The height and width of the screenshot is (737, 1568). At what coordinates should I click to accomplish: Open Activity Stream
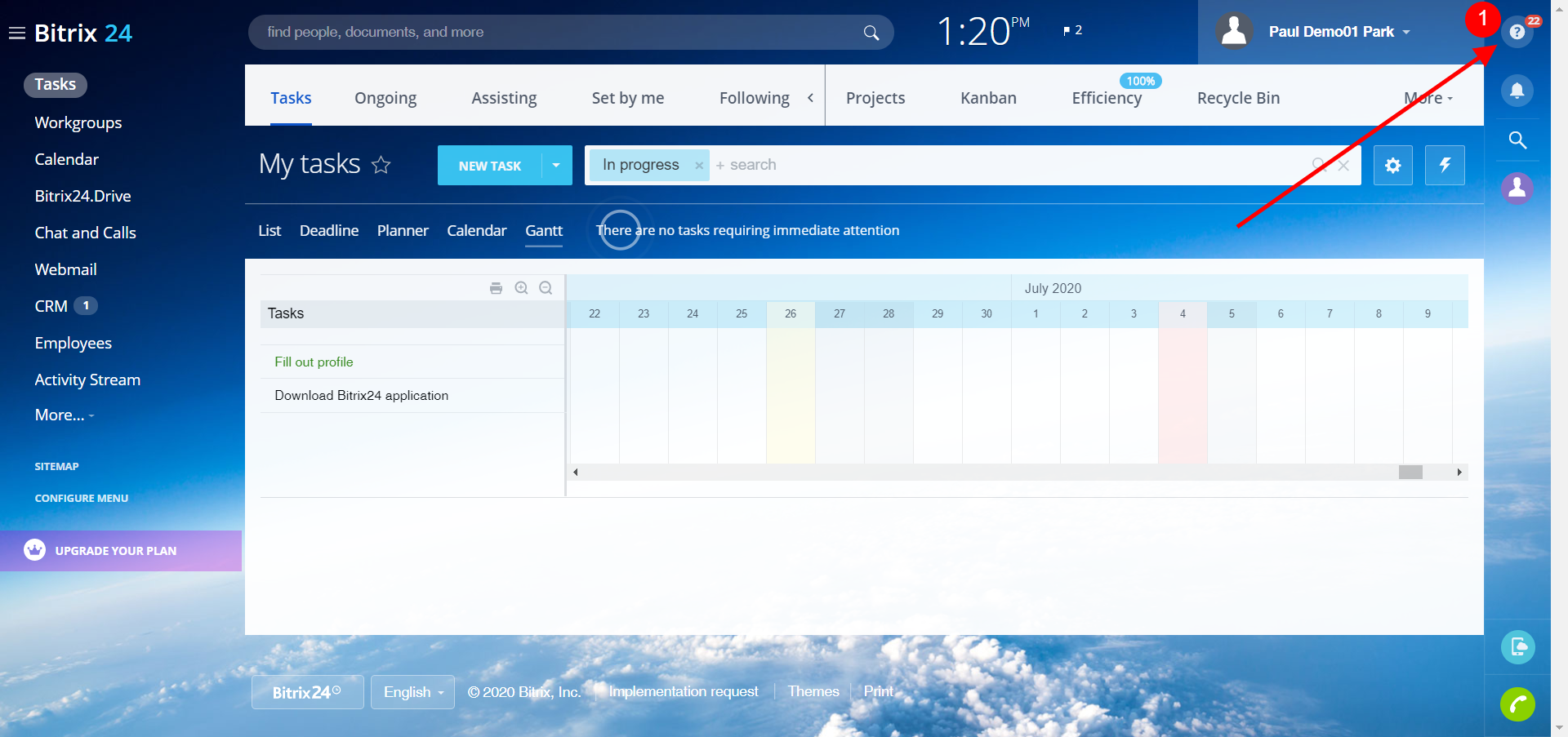[x=87, y=380]
